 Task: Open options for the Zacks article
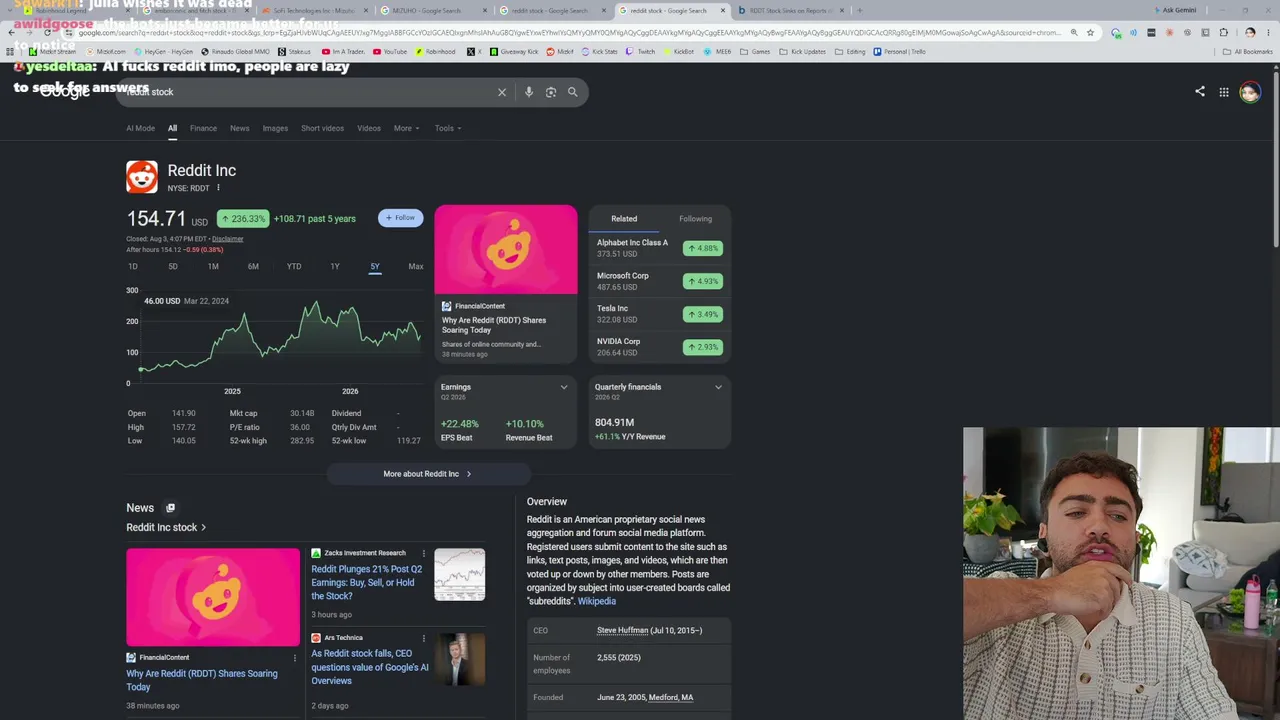[x=424, y=553]
